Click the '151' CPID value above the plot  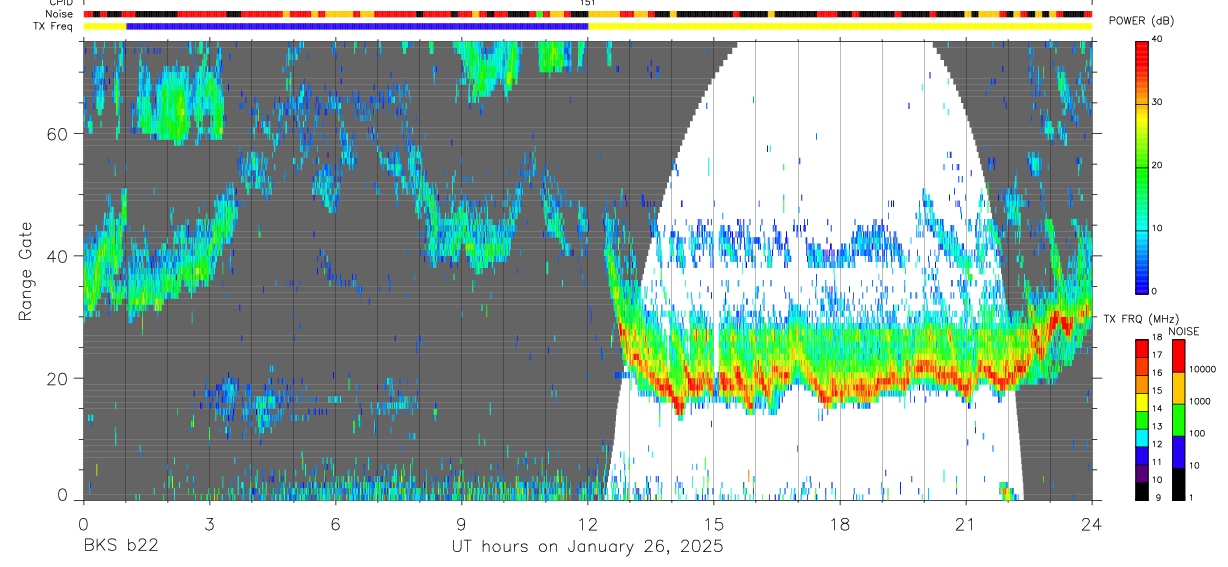588,4
